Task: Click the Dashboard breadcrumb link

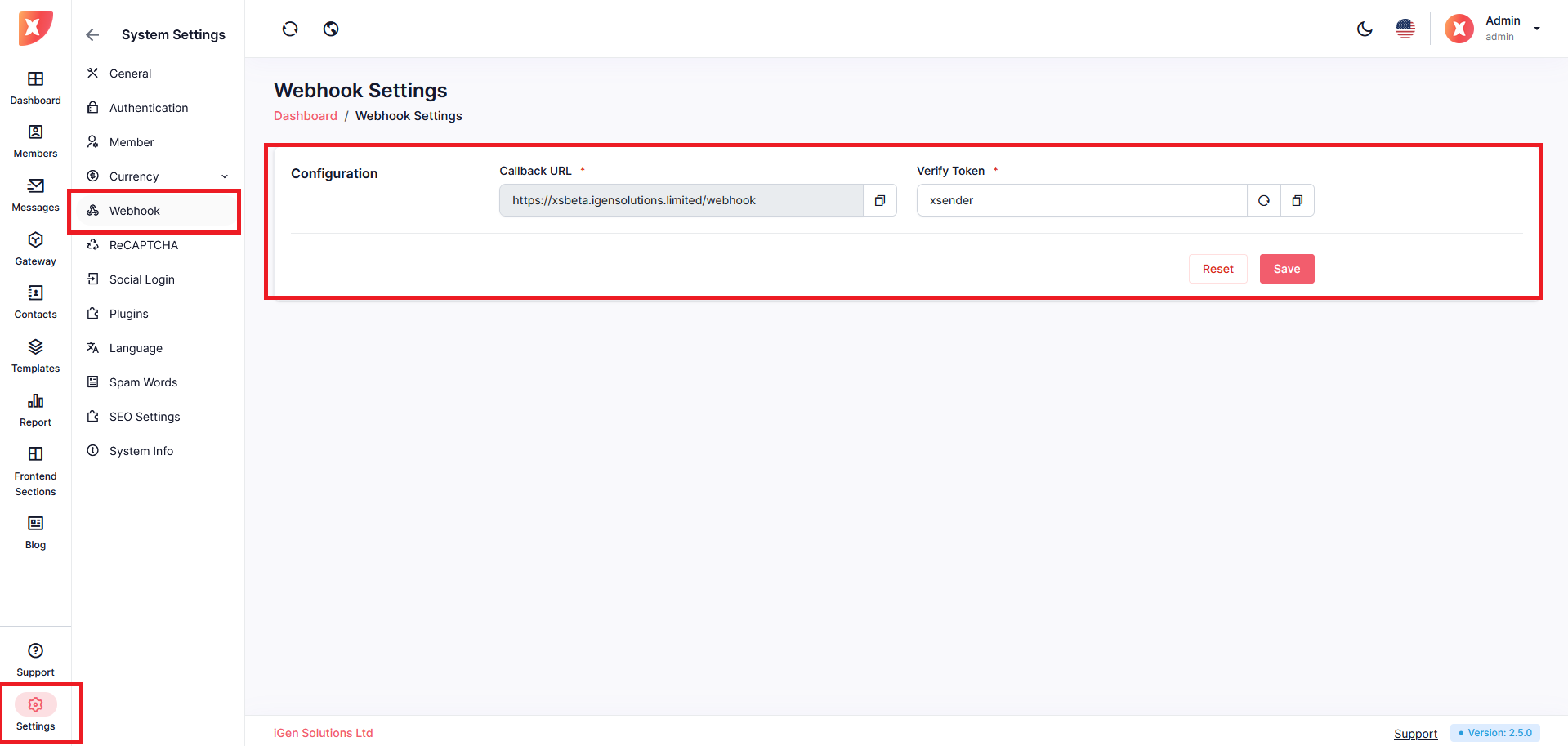Action: (x=305, y=116)
